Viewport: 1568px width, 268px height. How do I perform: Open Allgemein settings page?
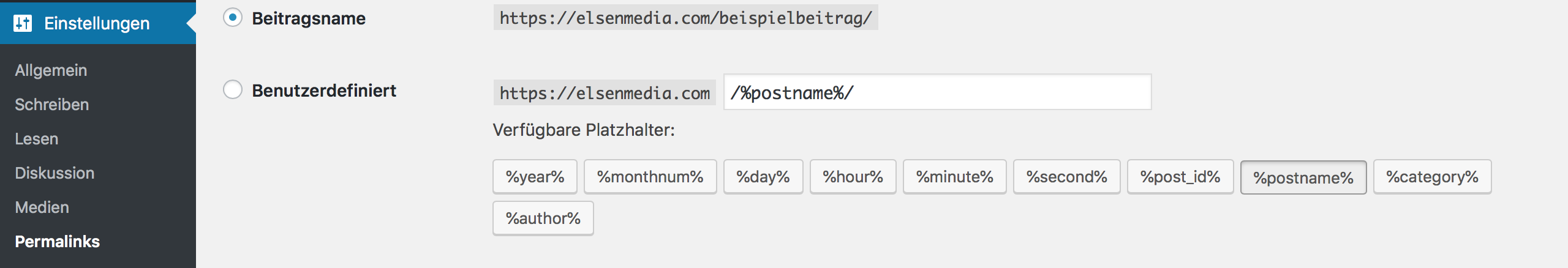51,70
